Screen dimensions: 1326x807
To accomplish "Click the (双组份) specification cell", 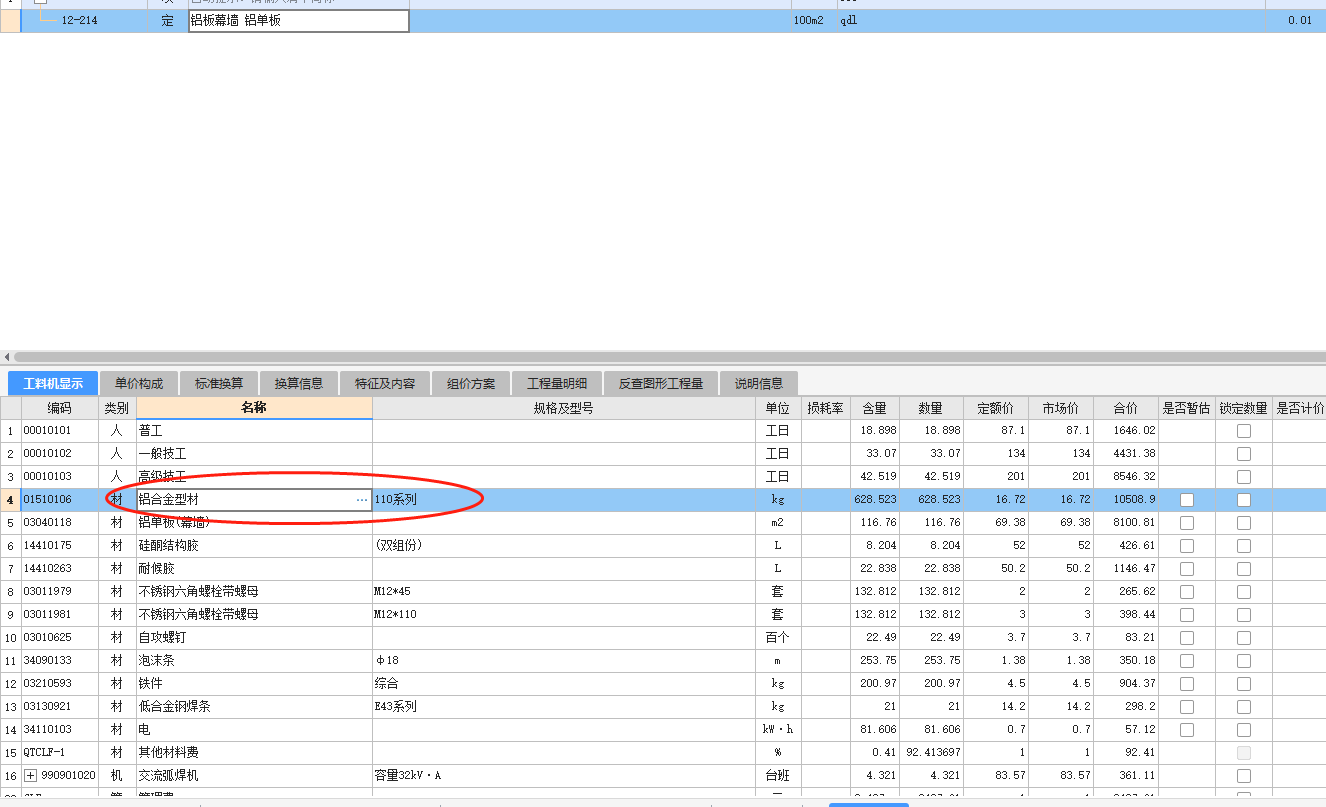I will pyautogui.click(x=564, y=546).
